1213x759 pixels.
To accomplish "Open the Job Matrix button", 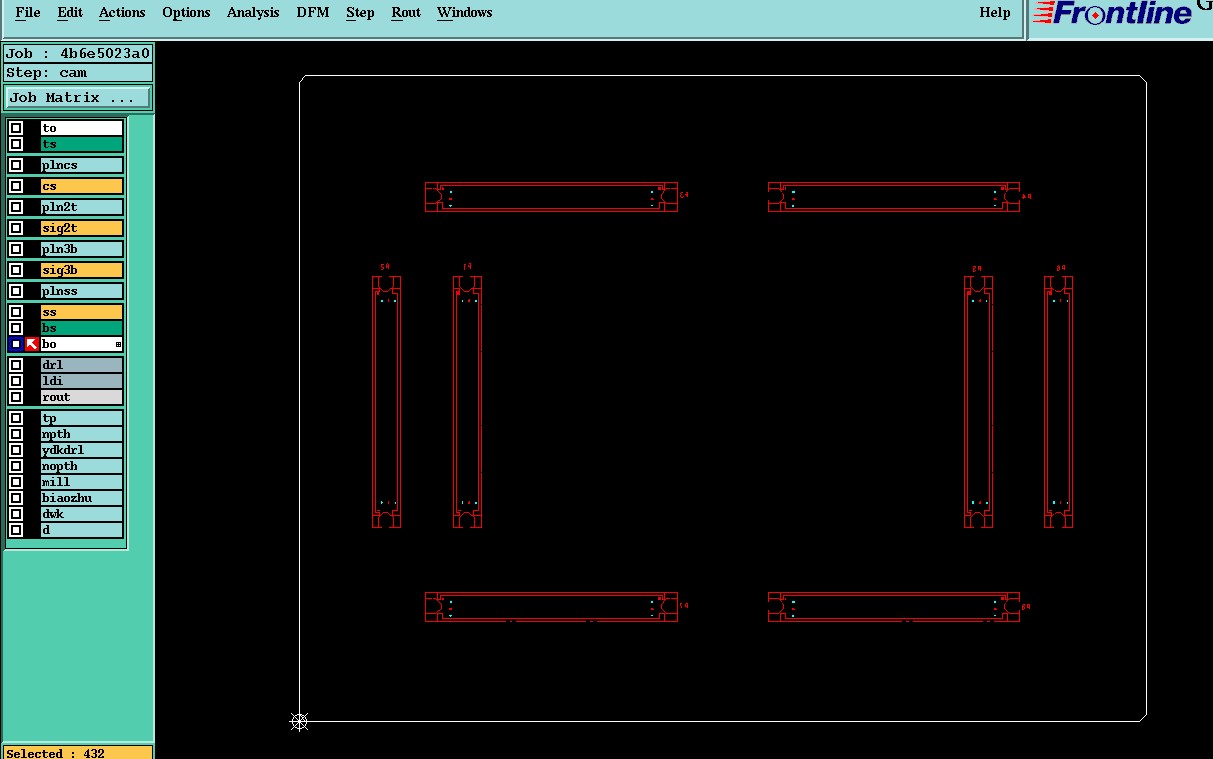I will (78, 98).
